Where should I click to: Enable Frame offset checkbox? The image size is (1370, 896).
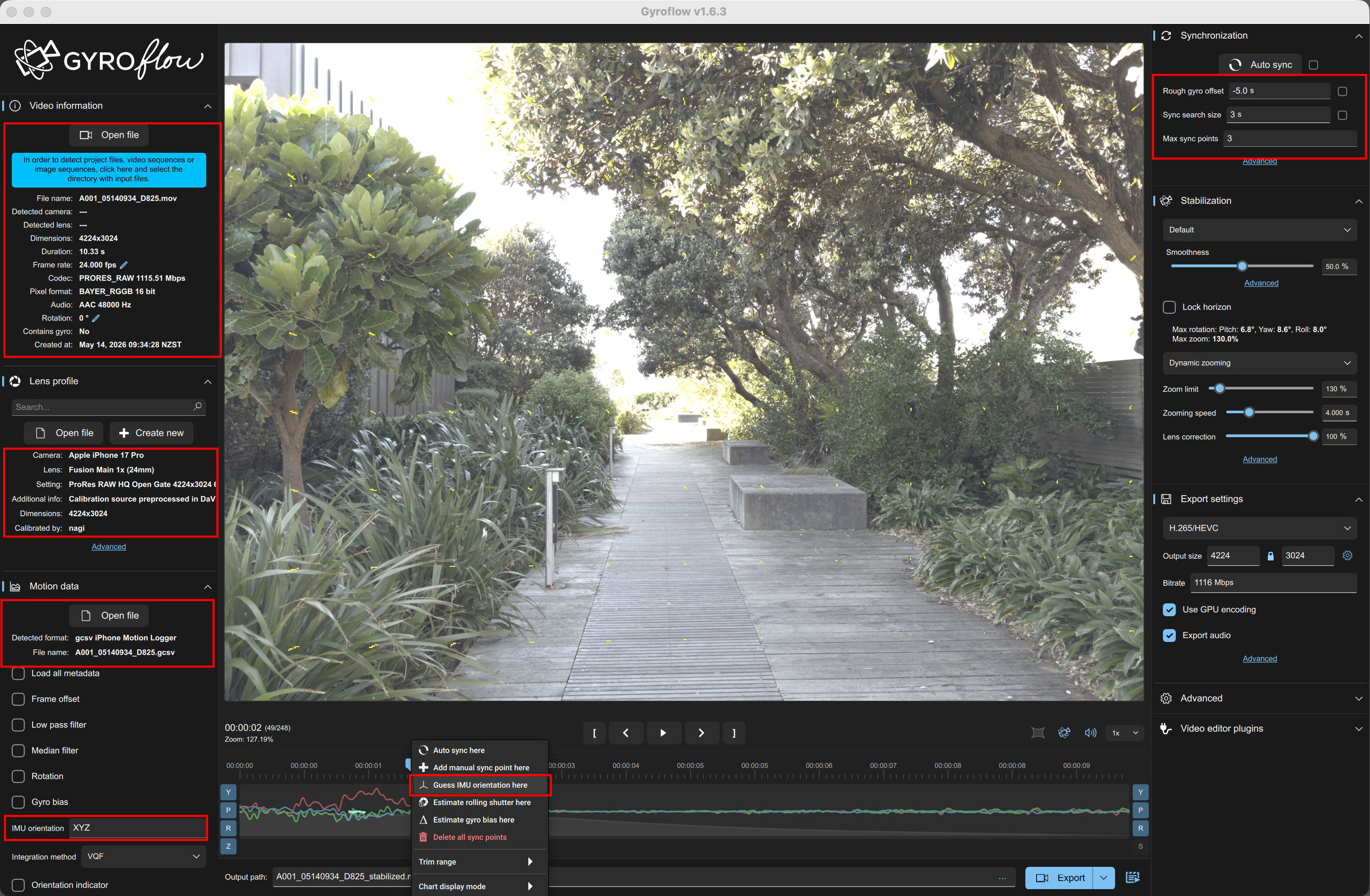(18, 699)
